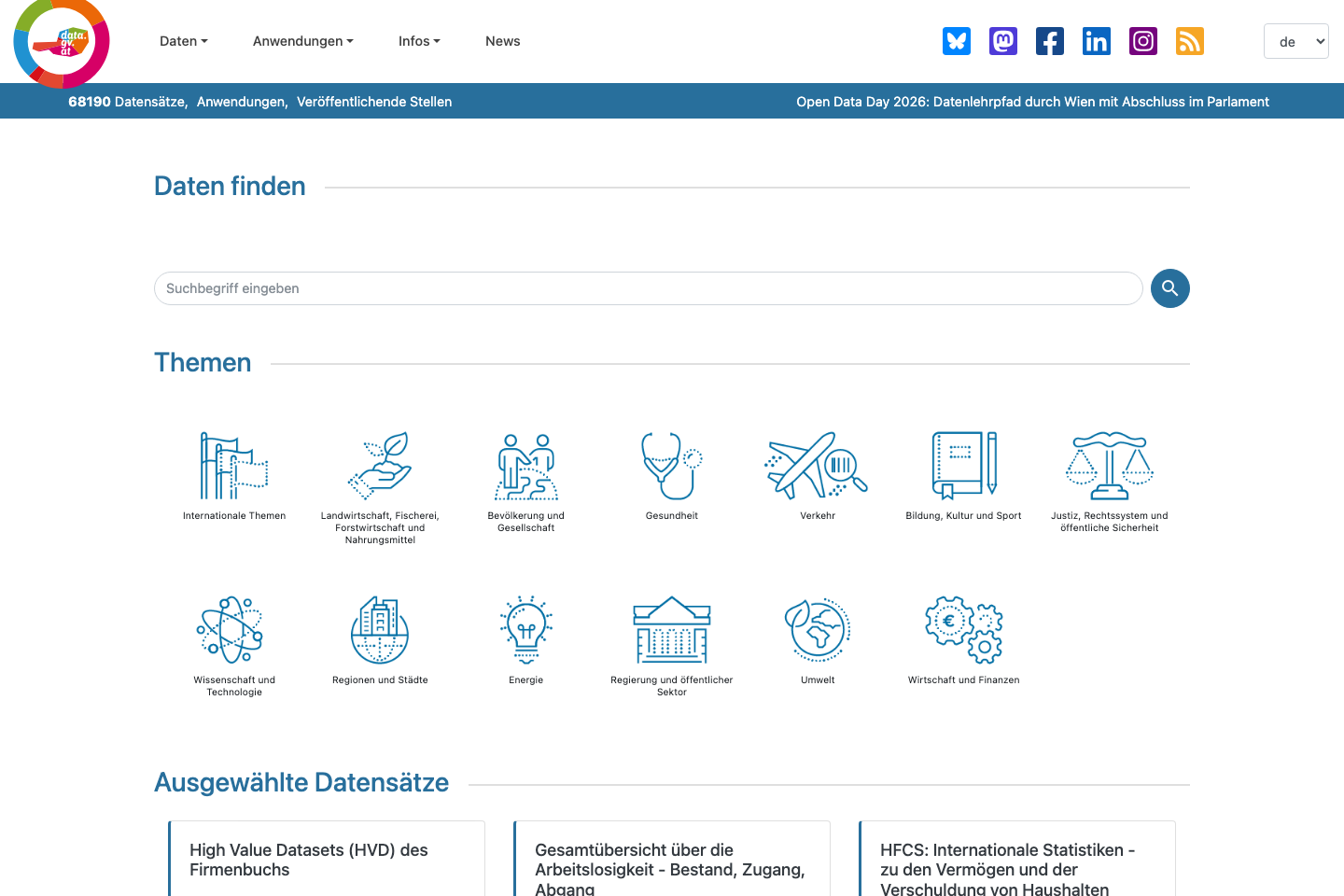1344x896 pixels.
Task: Click inside the Suchbegriff search field
Action: [648, 288]
